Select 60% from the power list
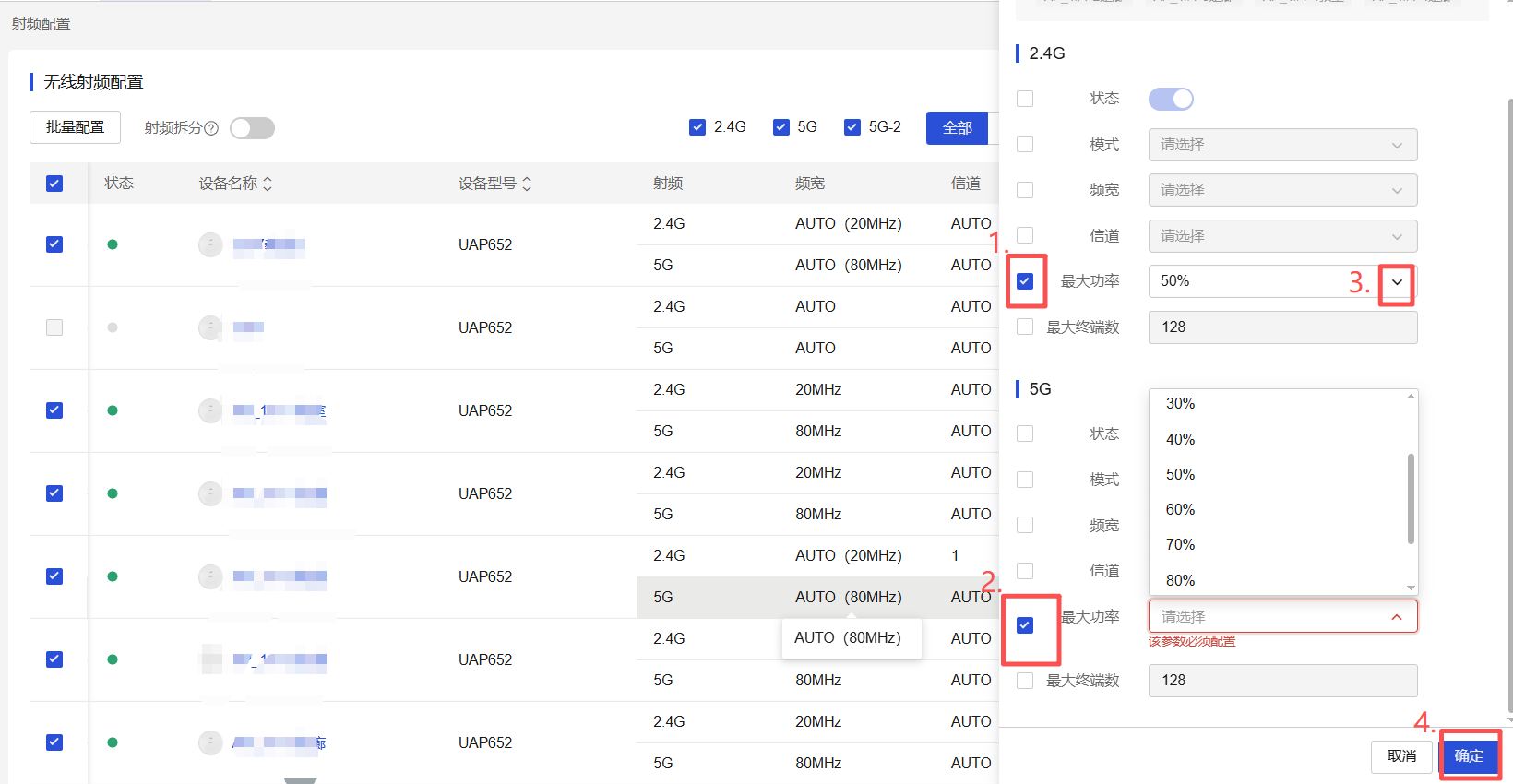Screen dimensions: 1513x784 (1181, 509)
